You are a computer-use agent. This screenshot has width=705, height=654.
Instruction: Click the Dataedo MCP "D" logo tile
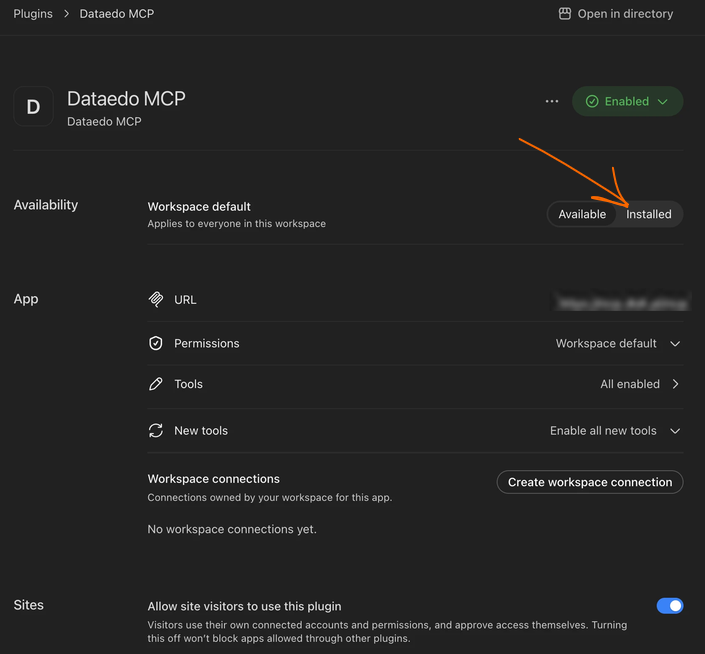tap(34, 107)
